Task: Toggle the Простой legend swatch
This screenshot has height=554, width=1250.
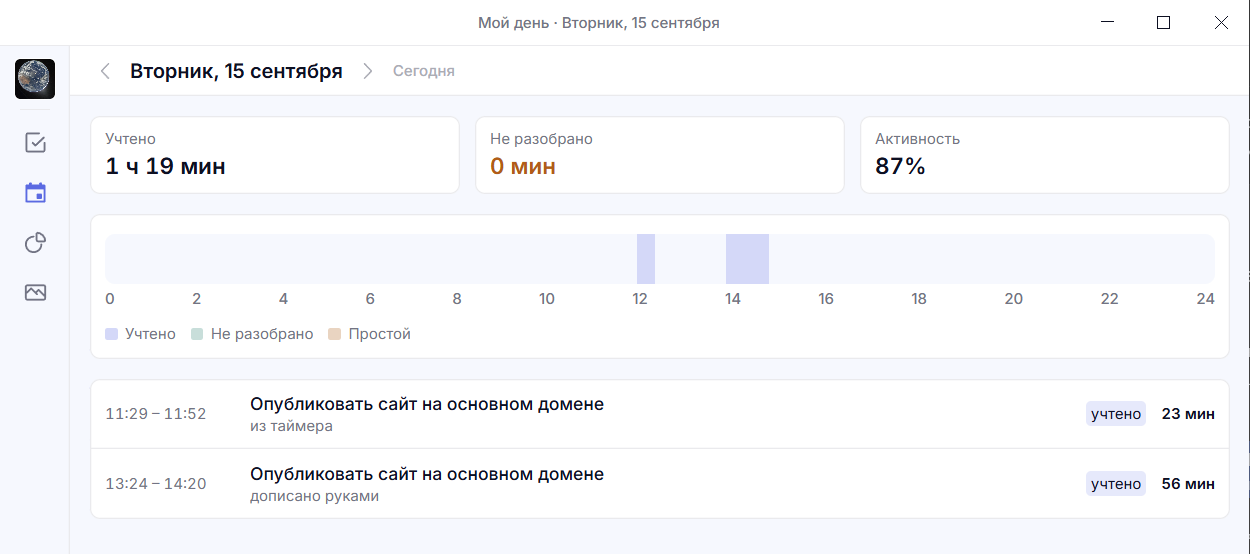Action: pyautogui.click(x=335, y=334)
